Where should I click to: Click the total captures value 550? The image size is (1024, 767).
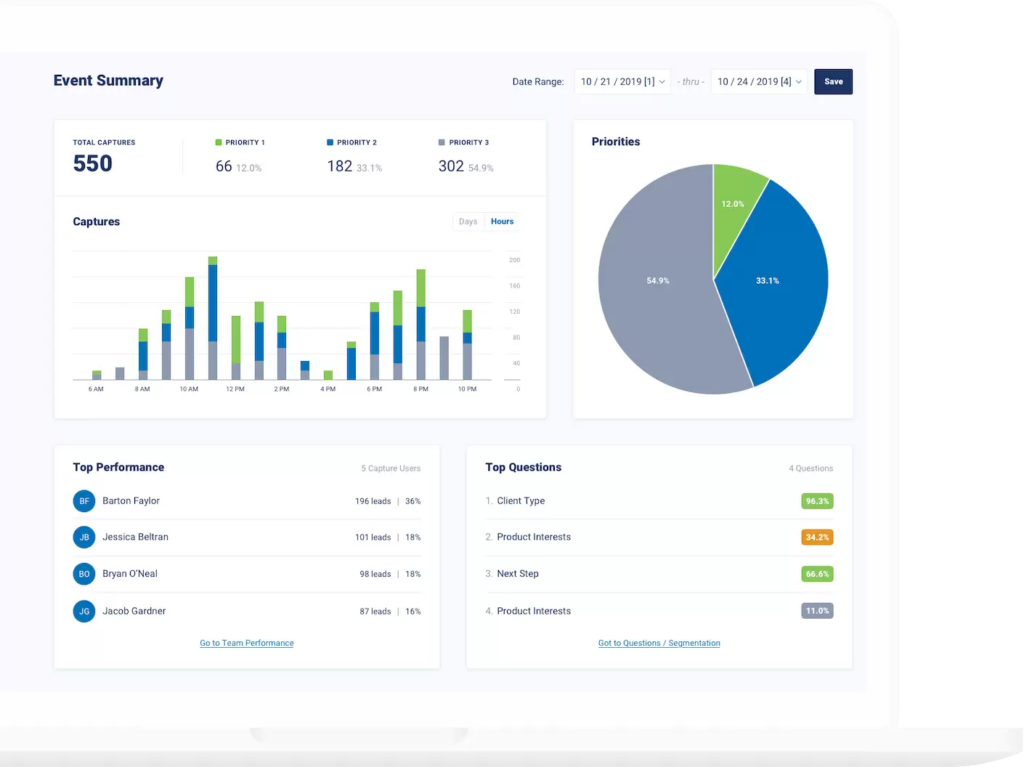tap(92, 163)
